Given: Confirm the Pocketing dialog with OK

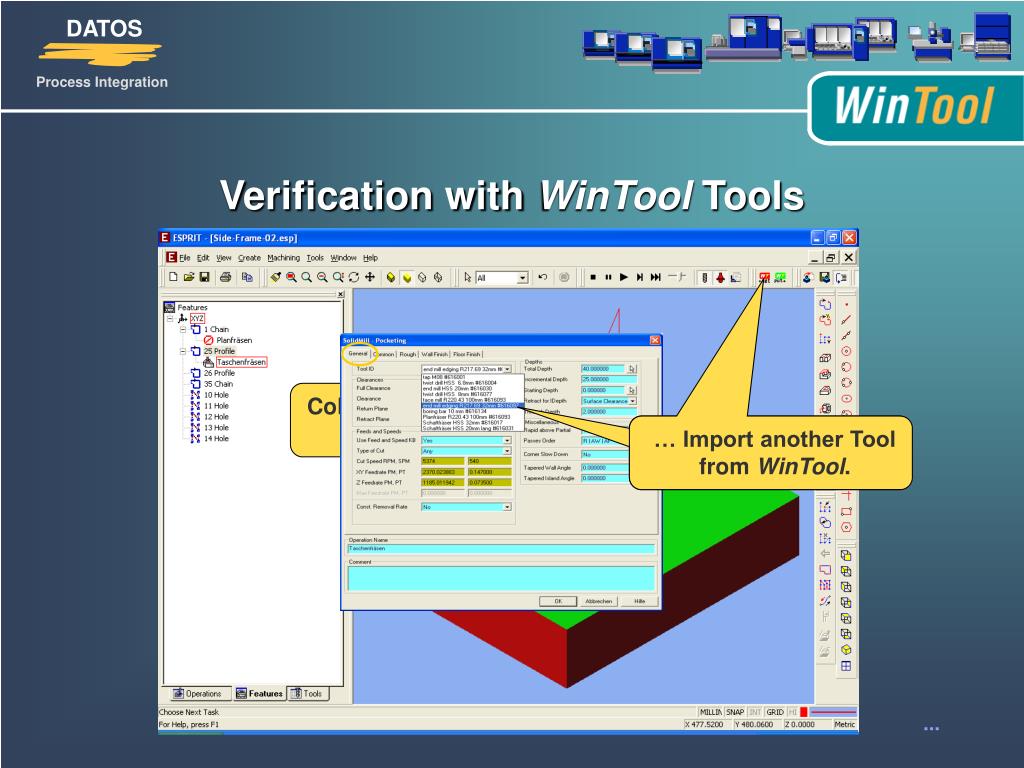Looking at the screenshot, I should (558, 601).
